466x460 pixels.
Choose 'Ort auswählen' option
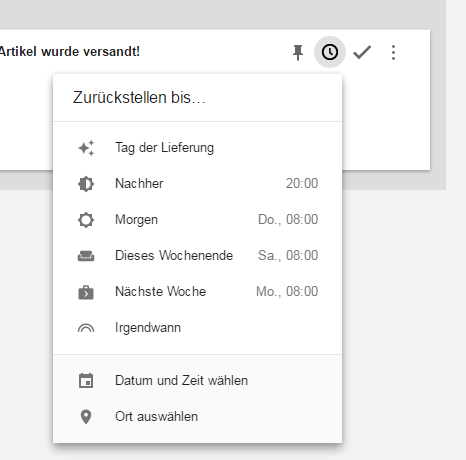click(x=197, y=416)
